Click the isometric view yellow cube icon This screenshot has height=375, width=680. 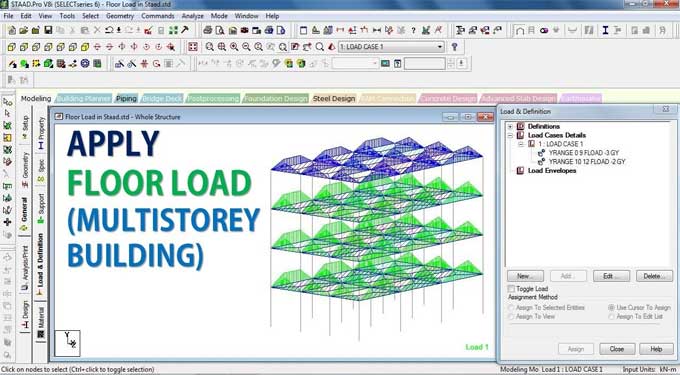[x=85, y=47]
